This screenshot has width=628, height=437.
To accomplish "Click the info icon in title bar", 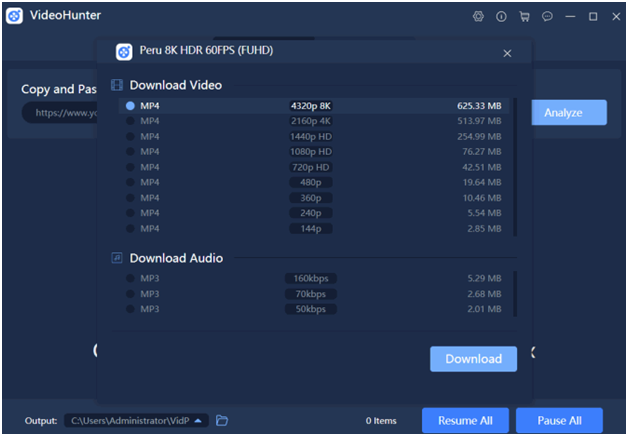I will [501, 16].
